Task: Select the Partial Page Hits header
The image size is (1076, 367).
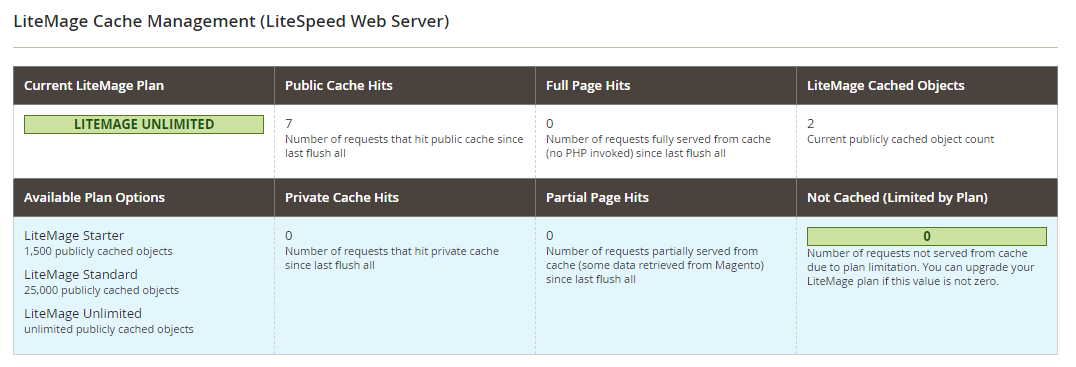Action: click(597, 198)
